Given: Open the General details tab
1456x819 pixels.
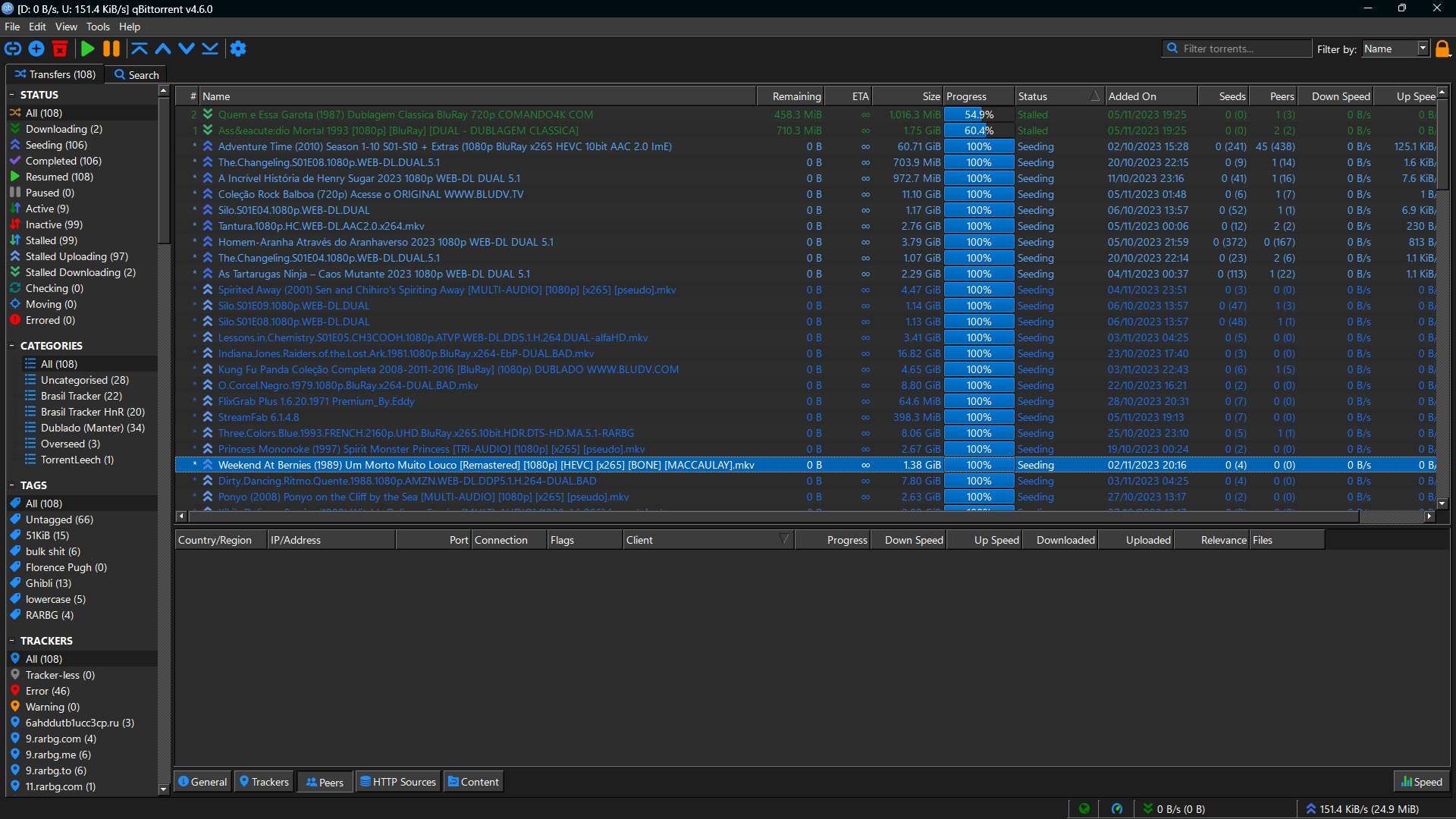Looking at the screenshot, I should point(202,782).
